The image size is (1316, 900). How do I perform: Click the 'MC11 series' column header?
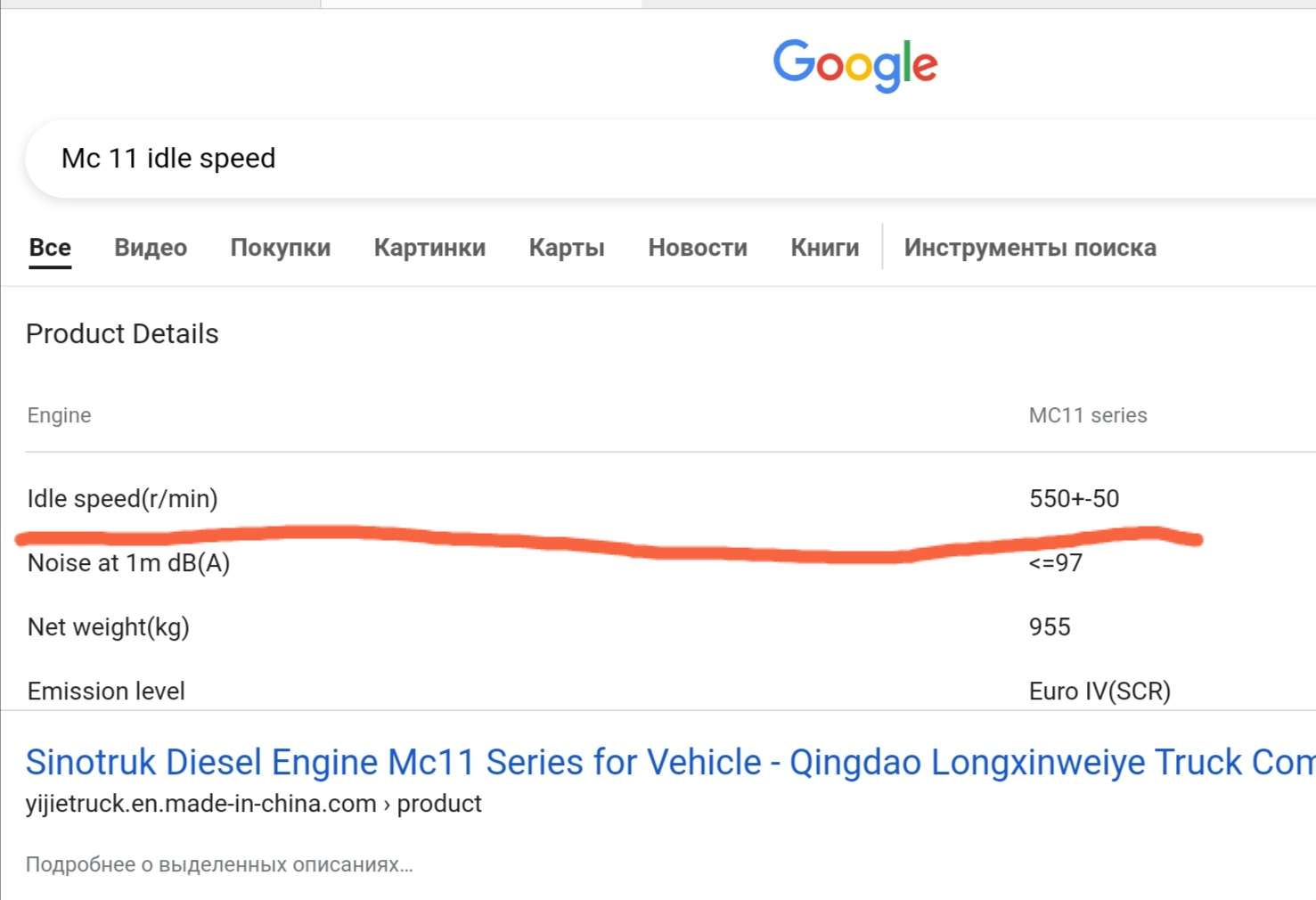[1088, 415]
